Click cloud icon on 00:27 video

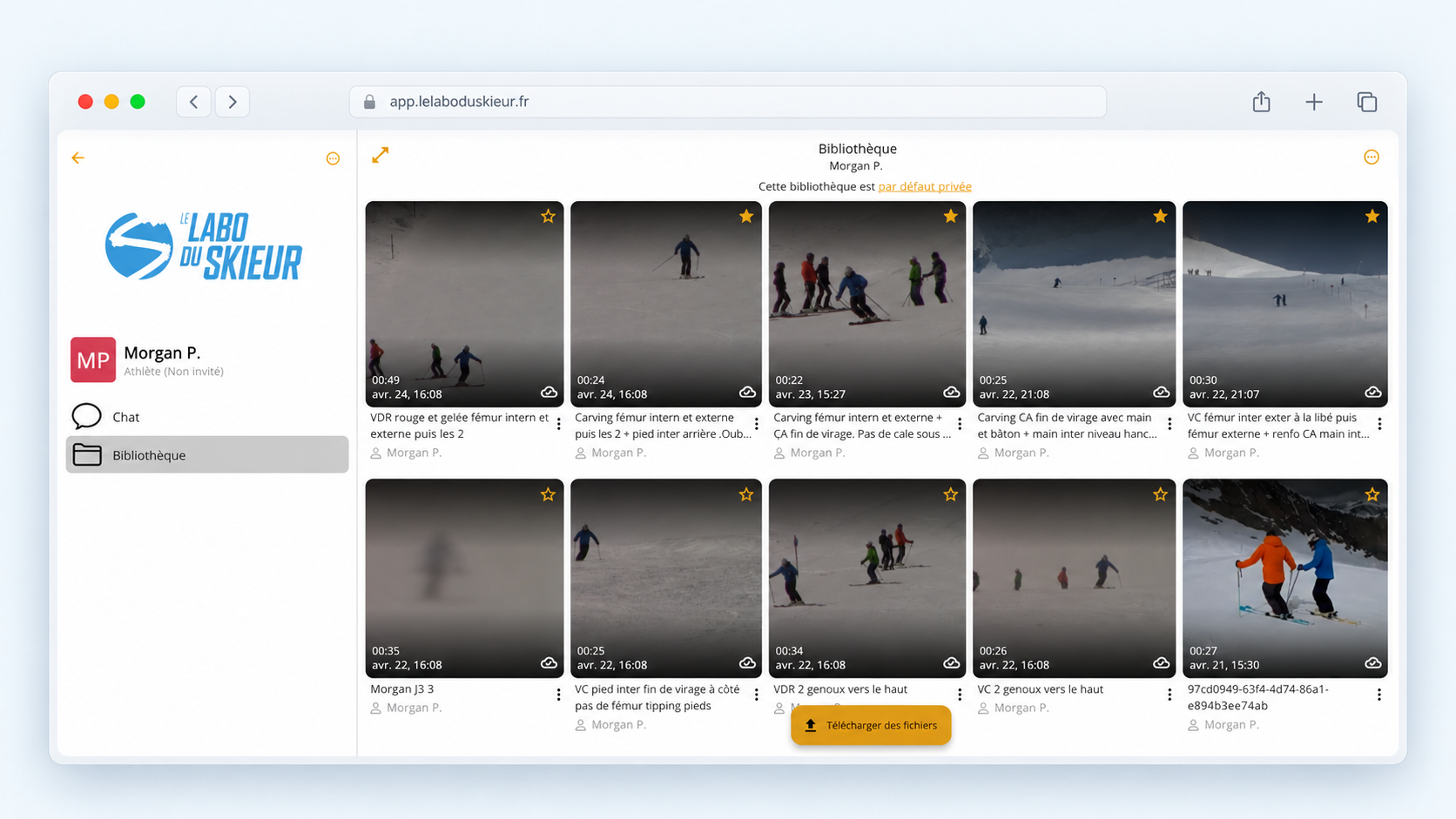(1373, 663)
